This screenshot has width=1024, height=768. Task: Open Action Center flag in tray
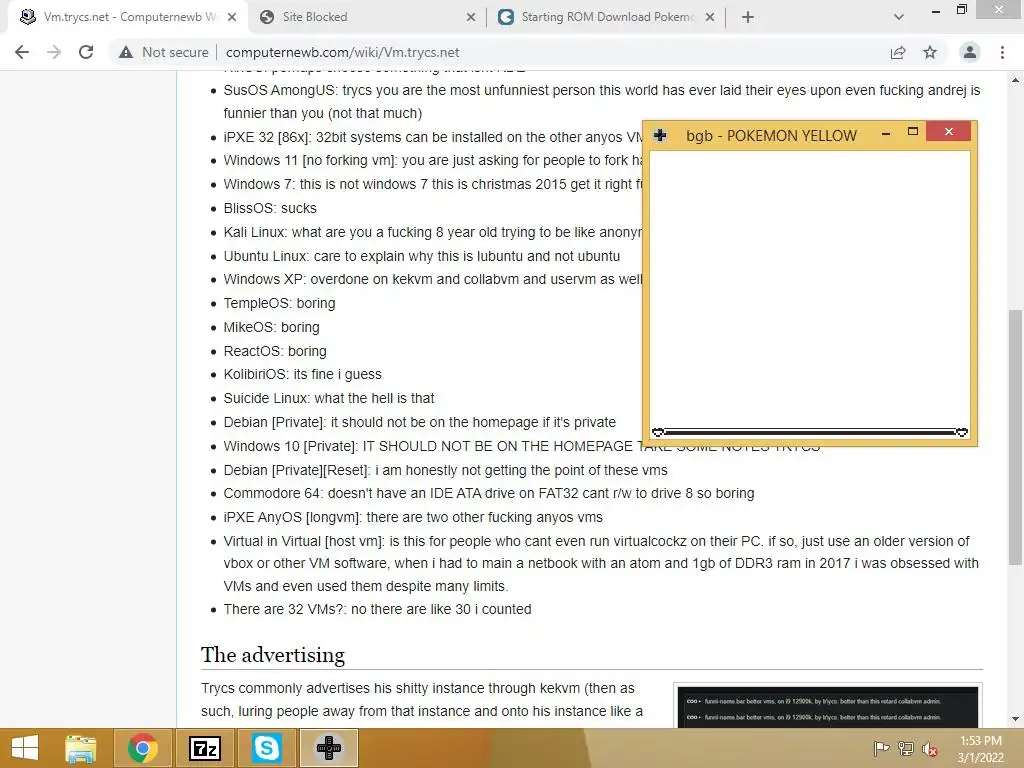[x=881, y=748]
